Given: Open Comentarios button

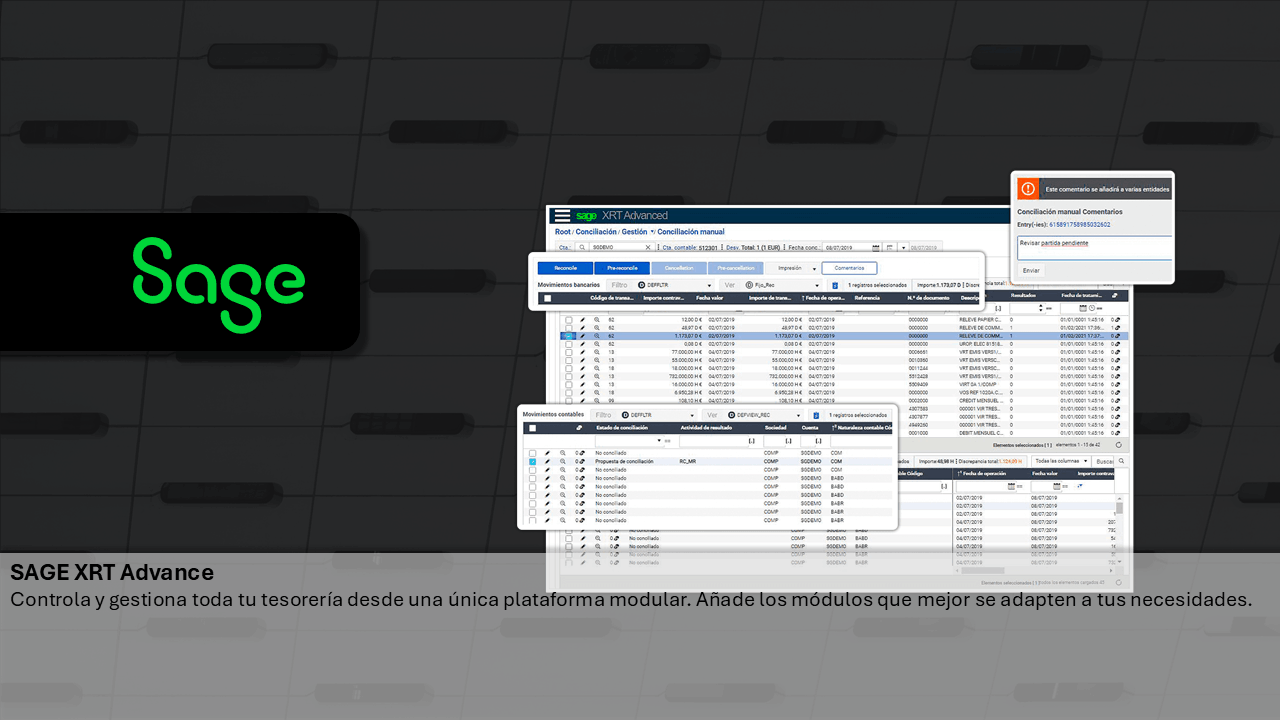Looking at the screenshot, I should (849, 268).
